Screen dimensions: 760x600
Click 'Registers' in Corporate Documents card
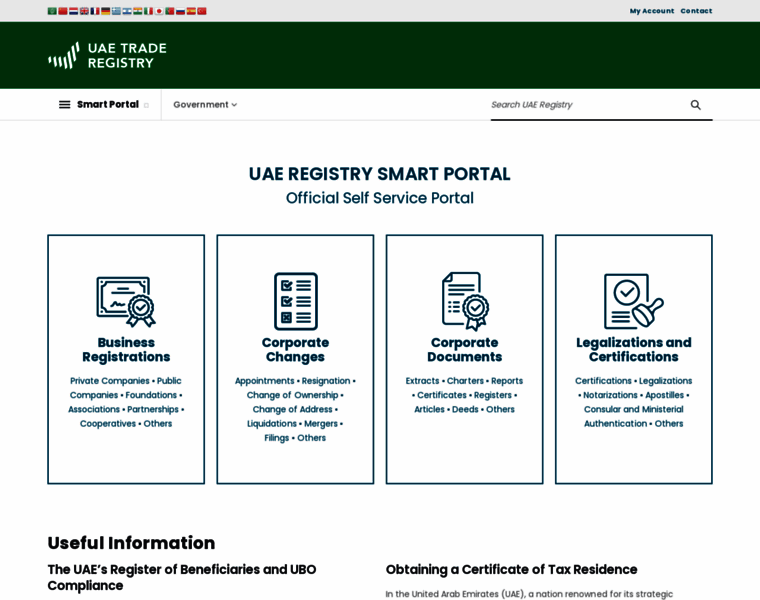(x=492, y=395)
